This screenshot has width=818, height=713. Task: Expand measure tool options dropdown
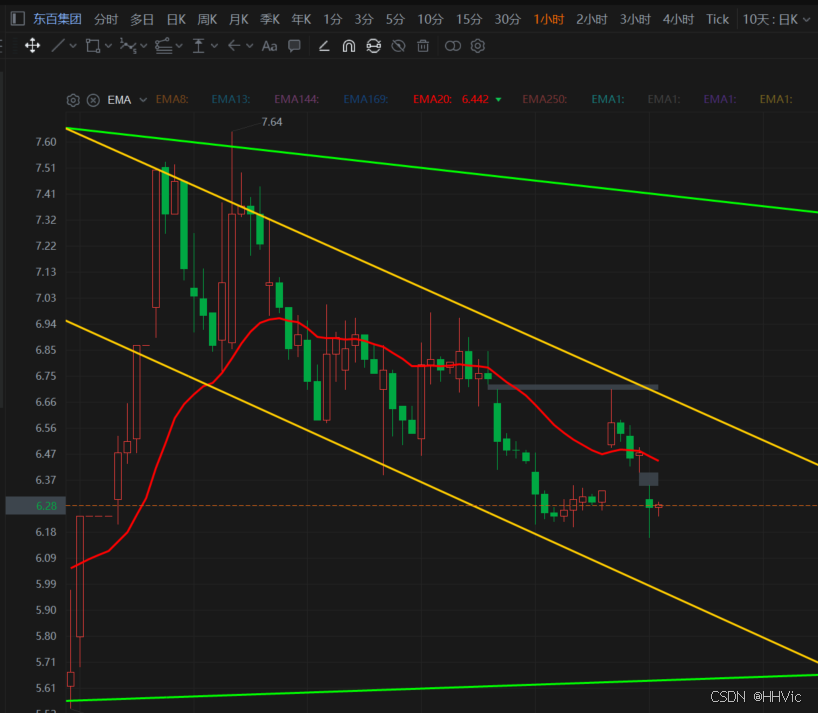214,46
